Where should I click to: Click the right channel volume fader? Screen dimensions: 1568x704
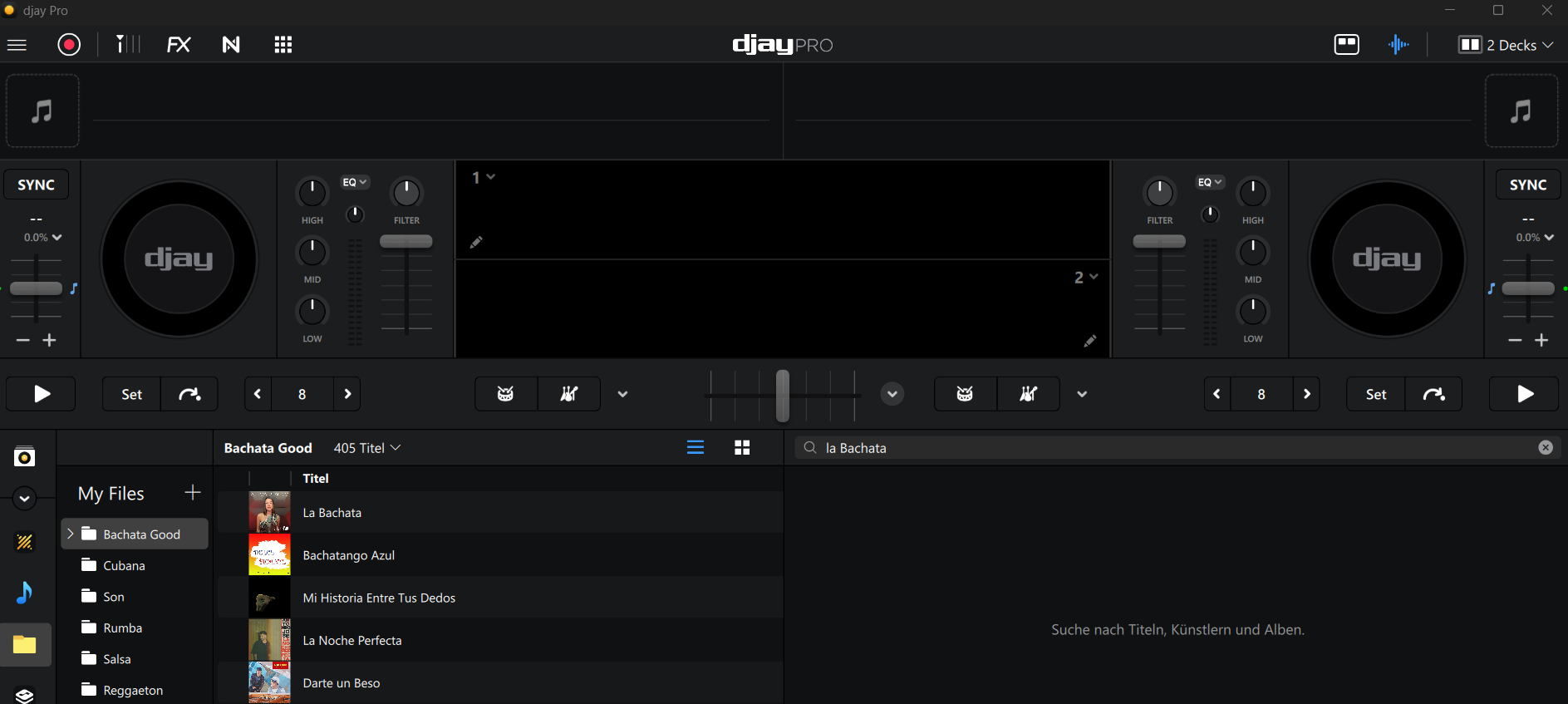[x=1159, y=241]
